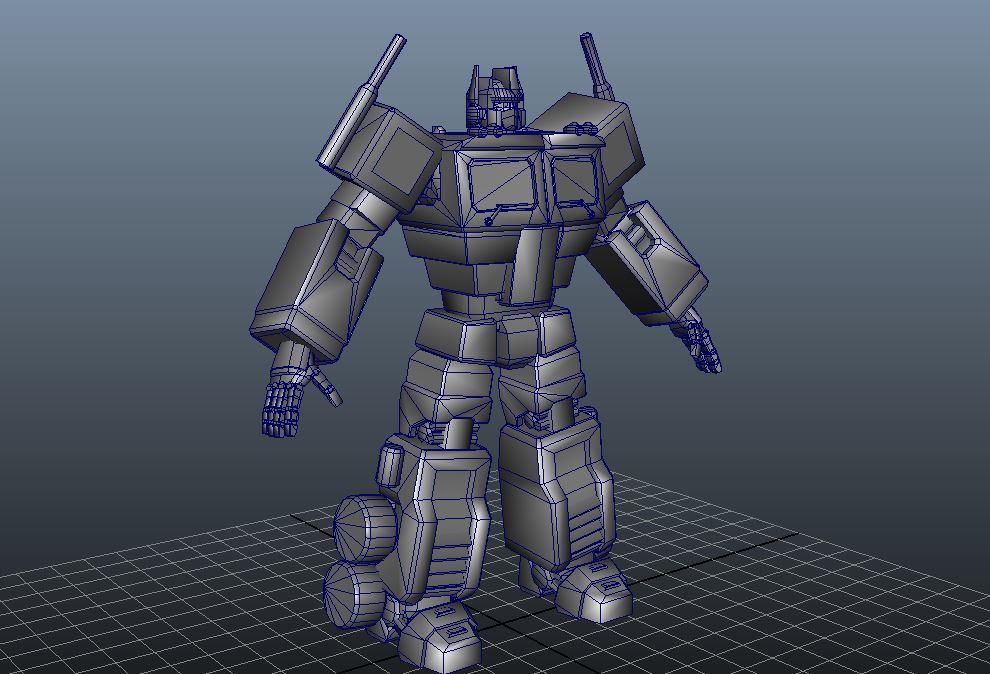The height and width of the screenshot is (674, 990).
Task: Select the shorter smokestack behind the robot's head
Action: 597,66
